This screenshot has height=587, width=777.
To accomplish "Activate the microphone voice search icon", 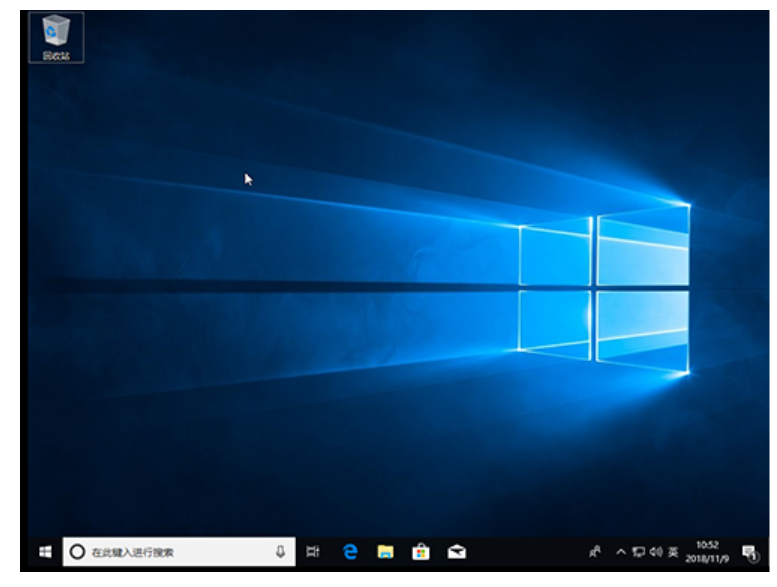I will [280, 552].
